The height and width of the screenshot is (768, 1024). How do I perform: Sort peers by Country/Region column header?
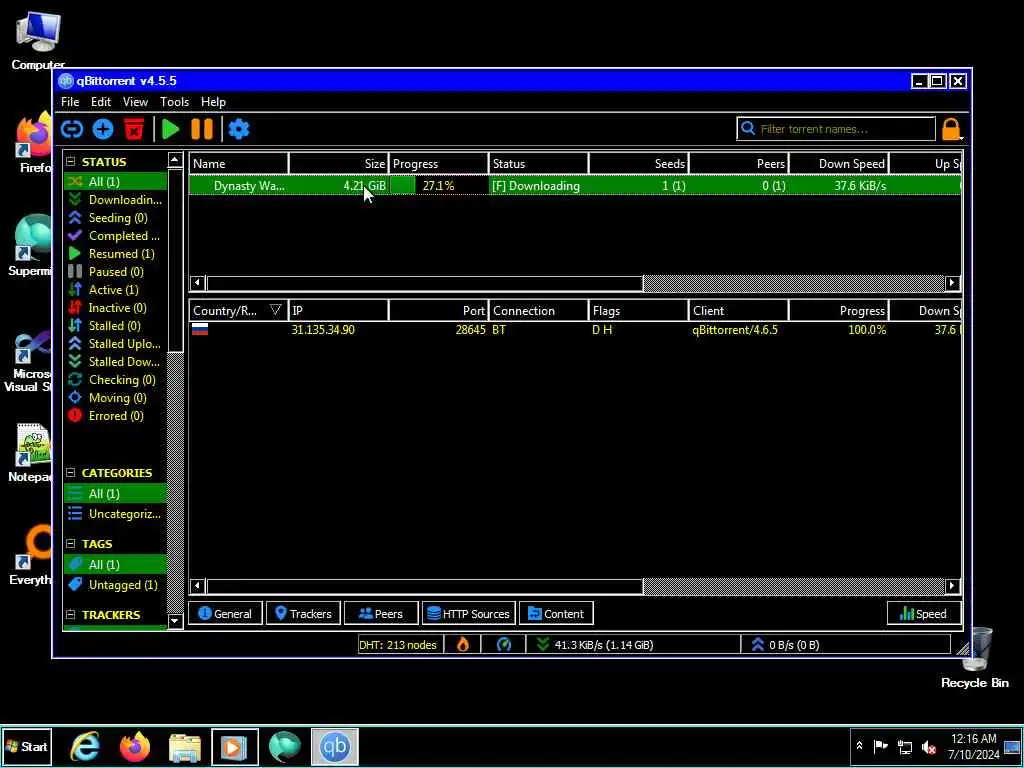(238, 311)
